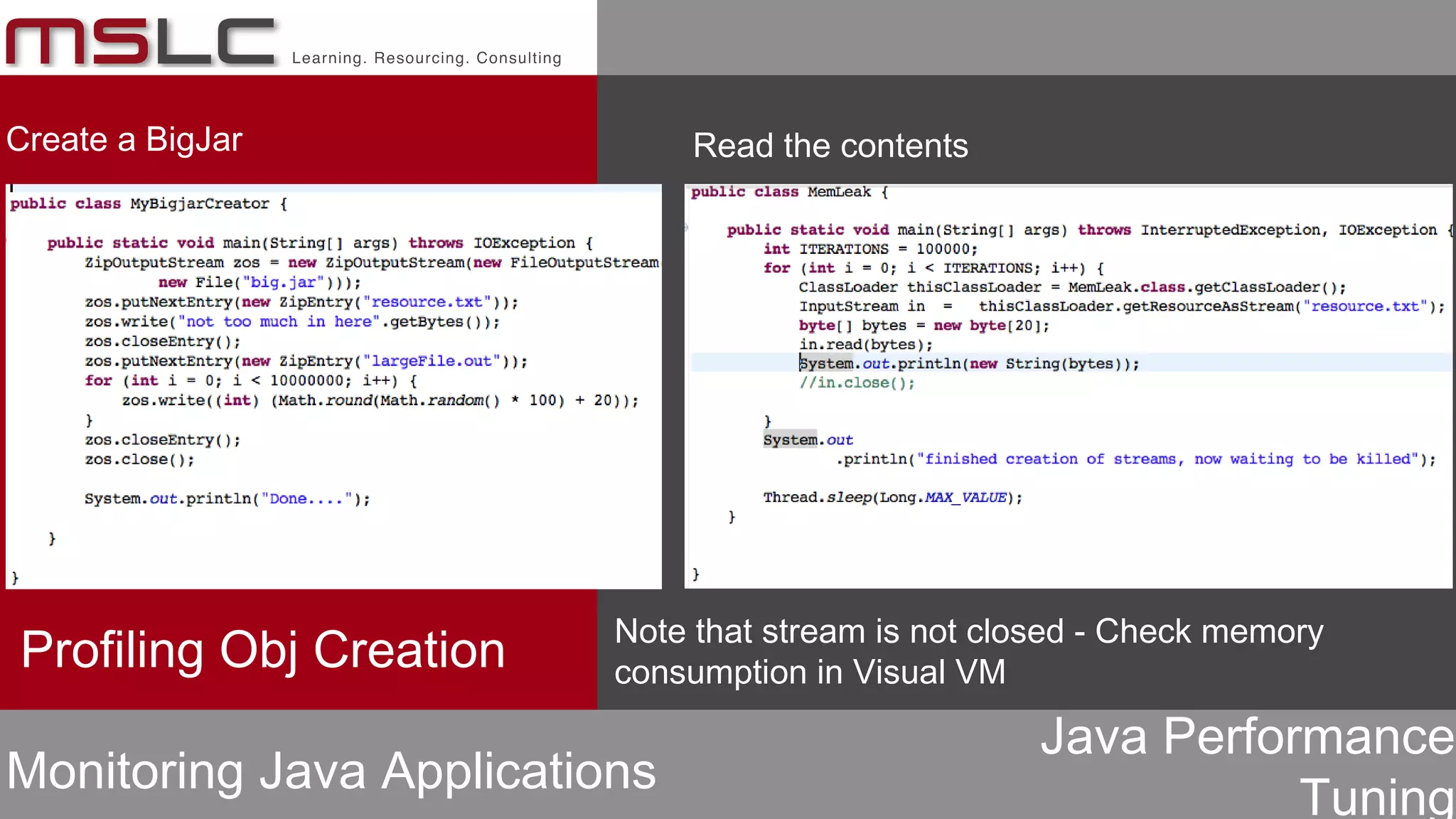Click the 'not too much in here' write line
Screen dimensions: 1456x819
coord(292,322)
